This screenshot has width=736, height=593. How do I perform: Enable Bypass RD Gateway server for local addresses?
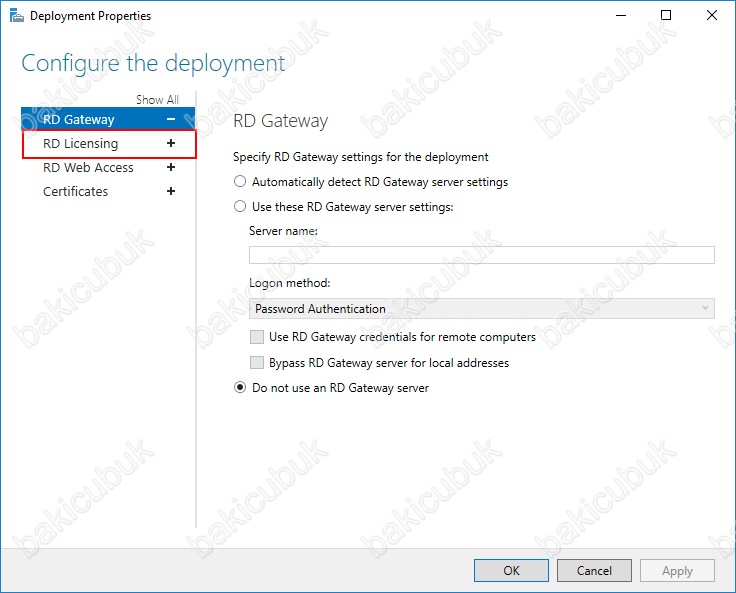[x=257, y=363]
